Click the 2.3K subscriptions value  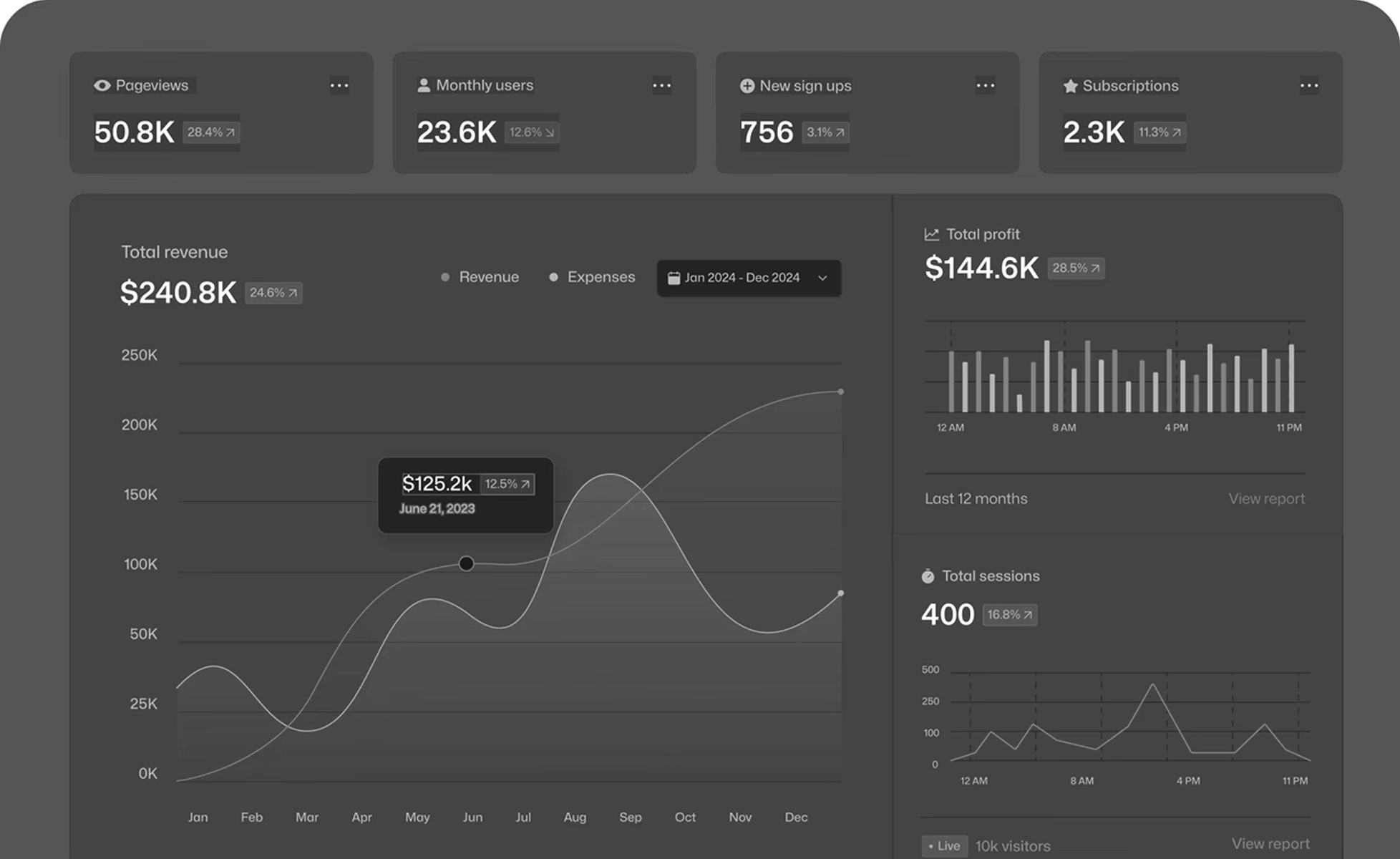point(1094,132)
